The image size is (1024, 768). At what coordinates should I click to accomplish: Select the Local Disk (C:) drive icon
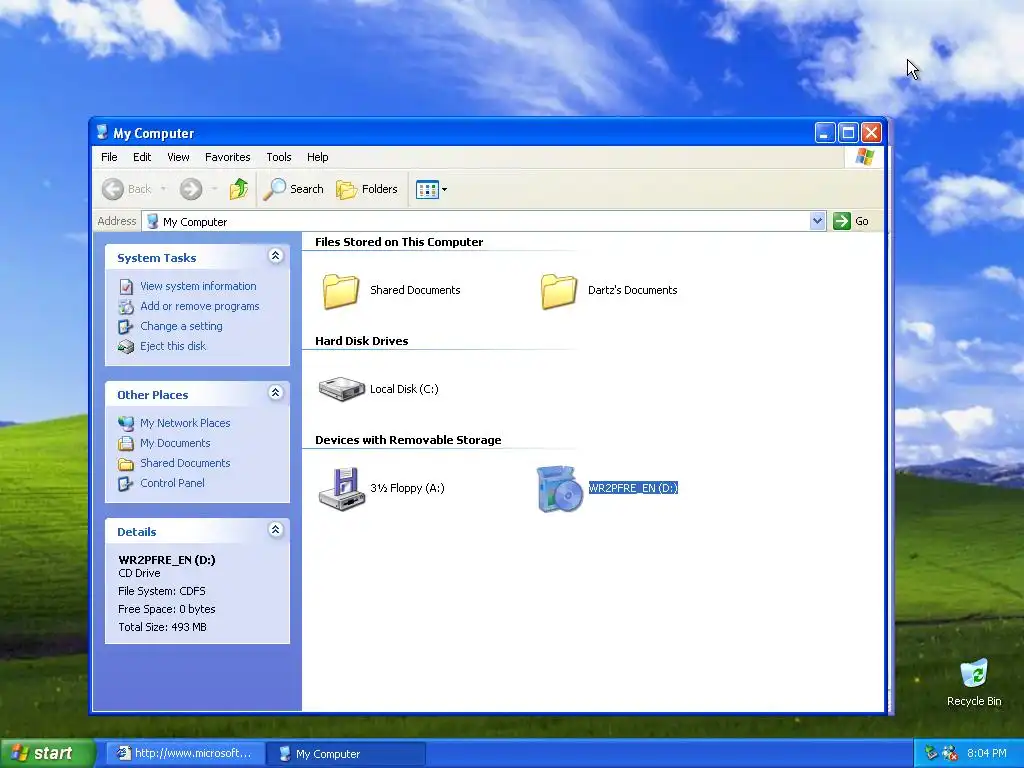click(x=342, y=389)
